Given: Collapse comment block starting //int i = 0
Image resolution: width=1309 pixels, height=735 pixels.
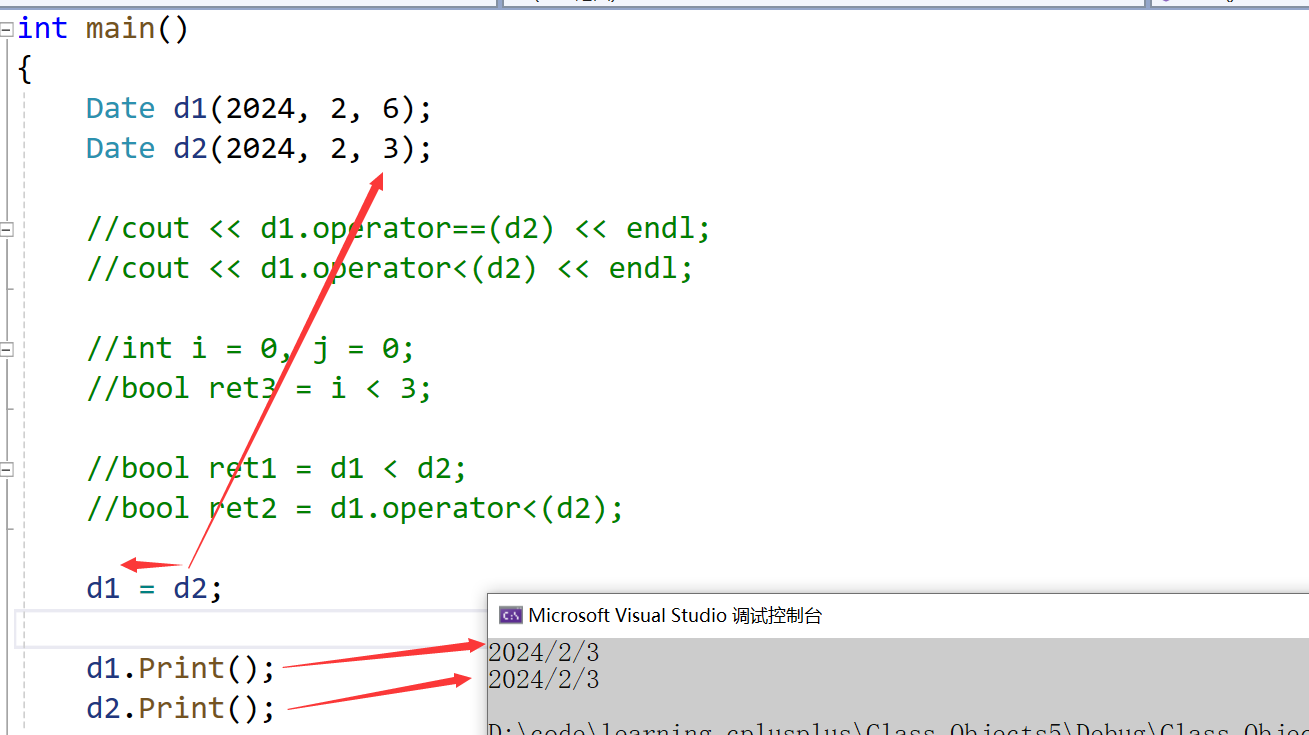Looking at the screenshot, I should pyautogui.click(x=7, y=349).
